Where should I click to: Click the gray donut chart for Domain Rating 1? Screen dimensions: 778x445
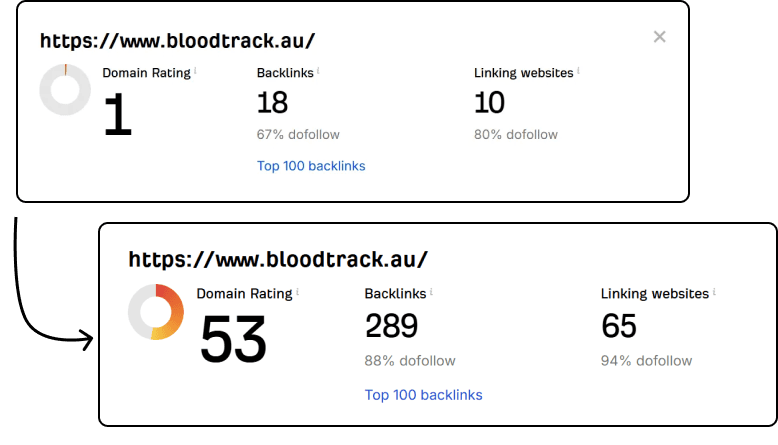coord(65,90)
